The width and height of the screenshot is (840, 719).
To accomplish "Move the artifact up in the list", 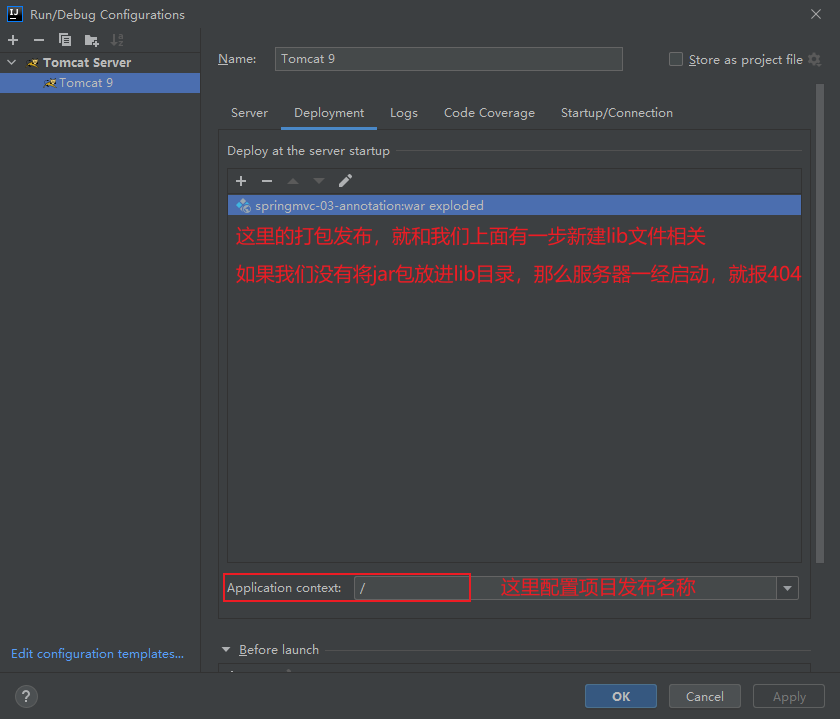I will click(293, 181).
